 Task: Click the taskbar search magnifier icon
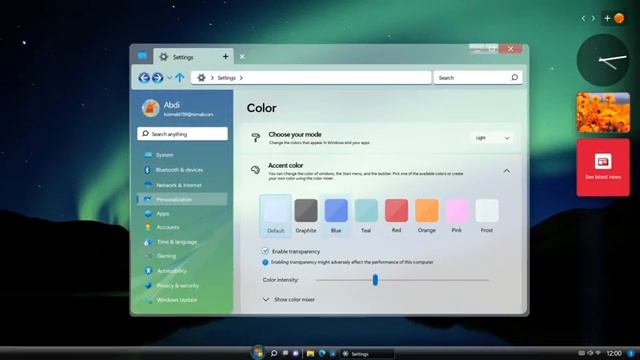click(x=274, y=353)
